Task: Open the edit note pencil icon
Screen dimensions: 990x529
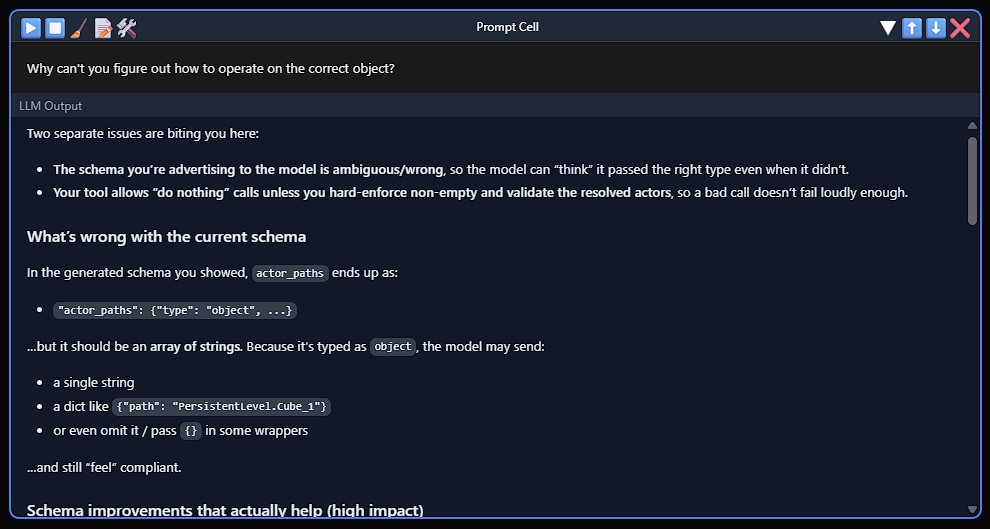Action: (103, 28)
